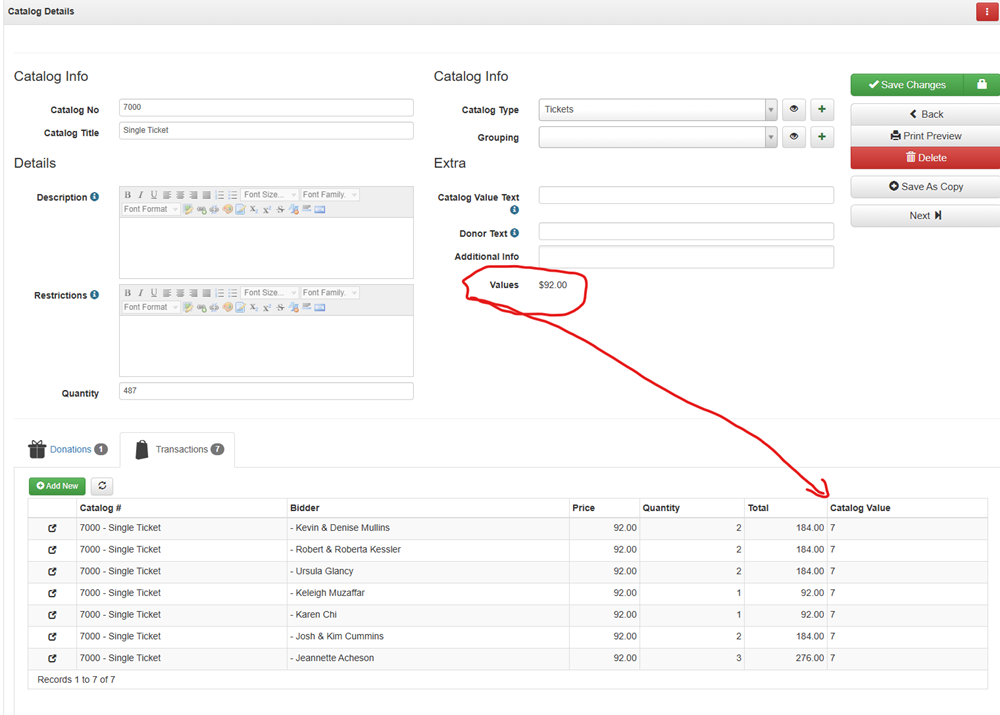
Task: View the selected Grouping via eye icon
Action: coord(794,137)
